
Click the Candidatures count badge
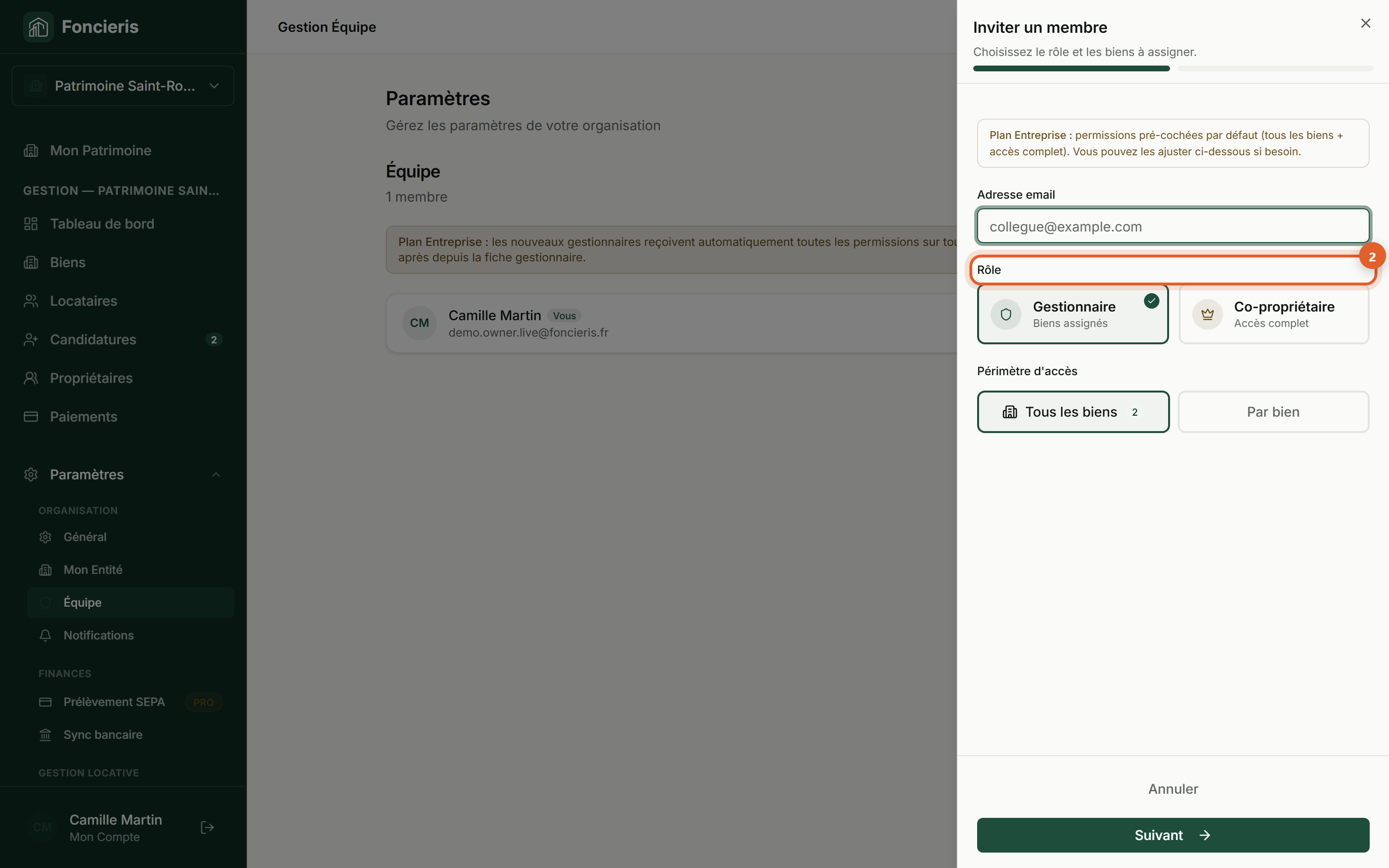(x=214, y=339)
